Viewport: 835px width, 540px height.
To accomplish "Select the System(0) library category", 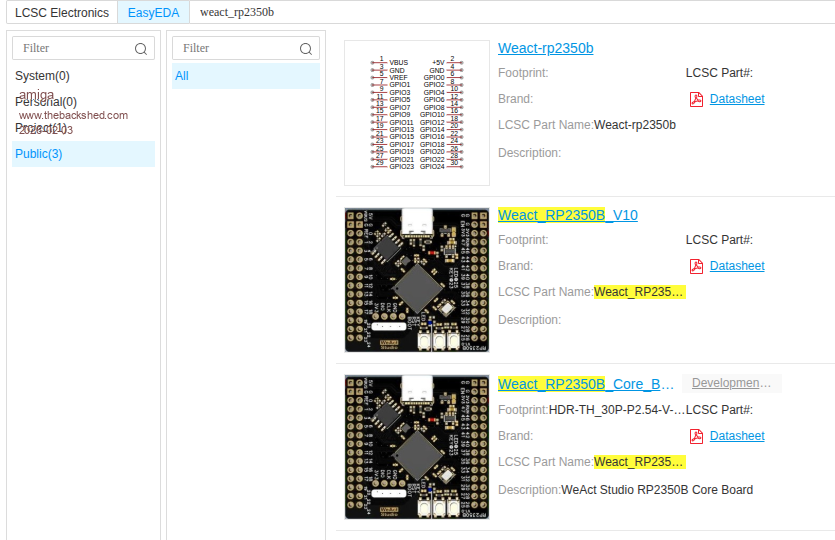I will (42, 76).
